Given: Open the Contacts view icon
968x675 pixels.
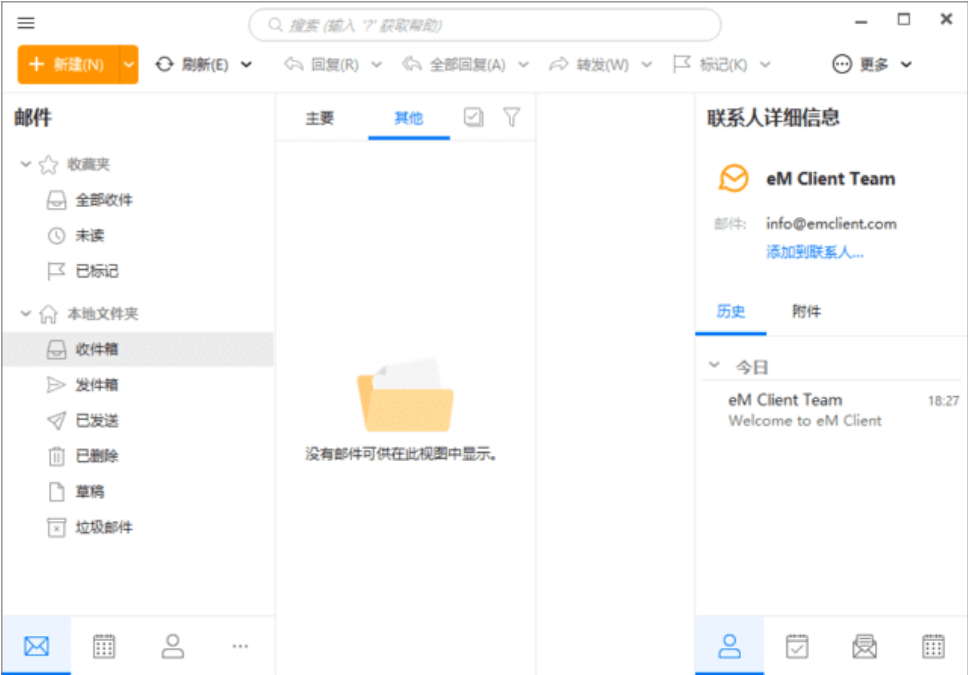Looking at the screenshot, I should [x=173, y=646].
